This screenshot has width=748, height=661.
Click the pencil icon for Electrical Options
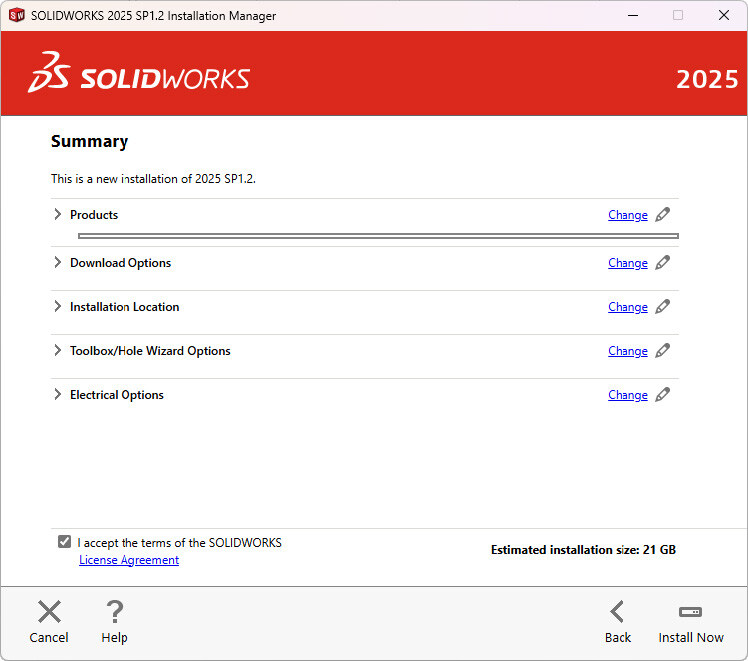coord(662,394)
